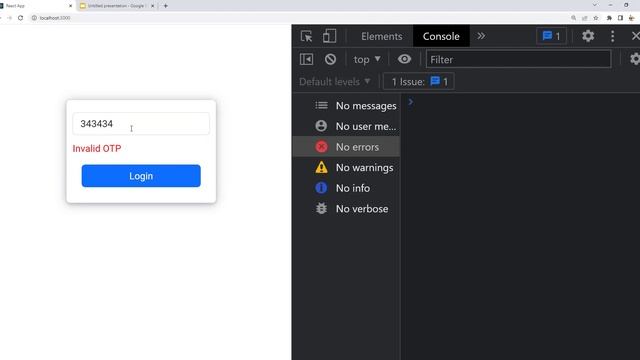Image resolution: width=640 pixels, height=360 pixels.
Task: Click the console prompt chevron
Action: (411, 102)
